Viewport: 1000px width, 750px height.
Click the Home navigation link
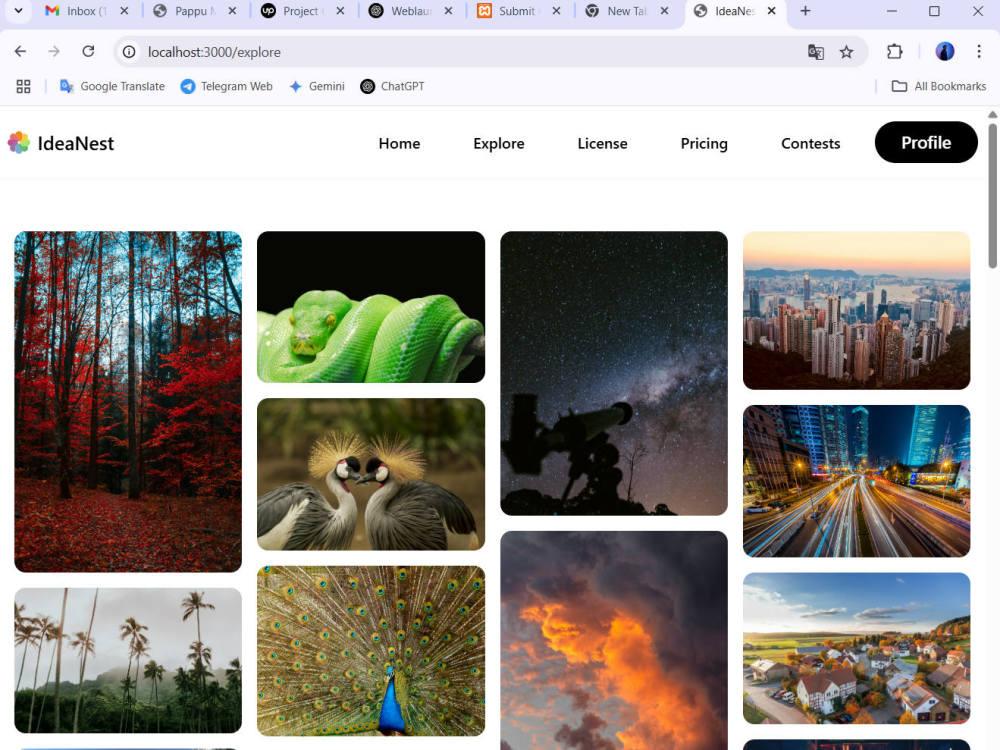pyautogui.click(x=399, y=143)
